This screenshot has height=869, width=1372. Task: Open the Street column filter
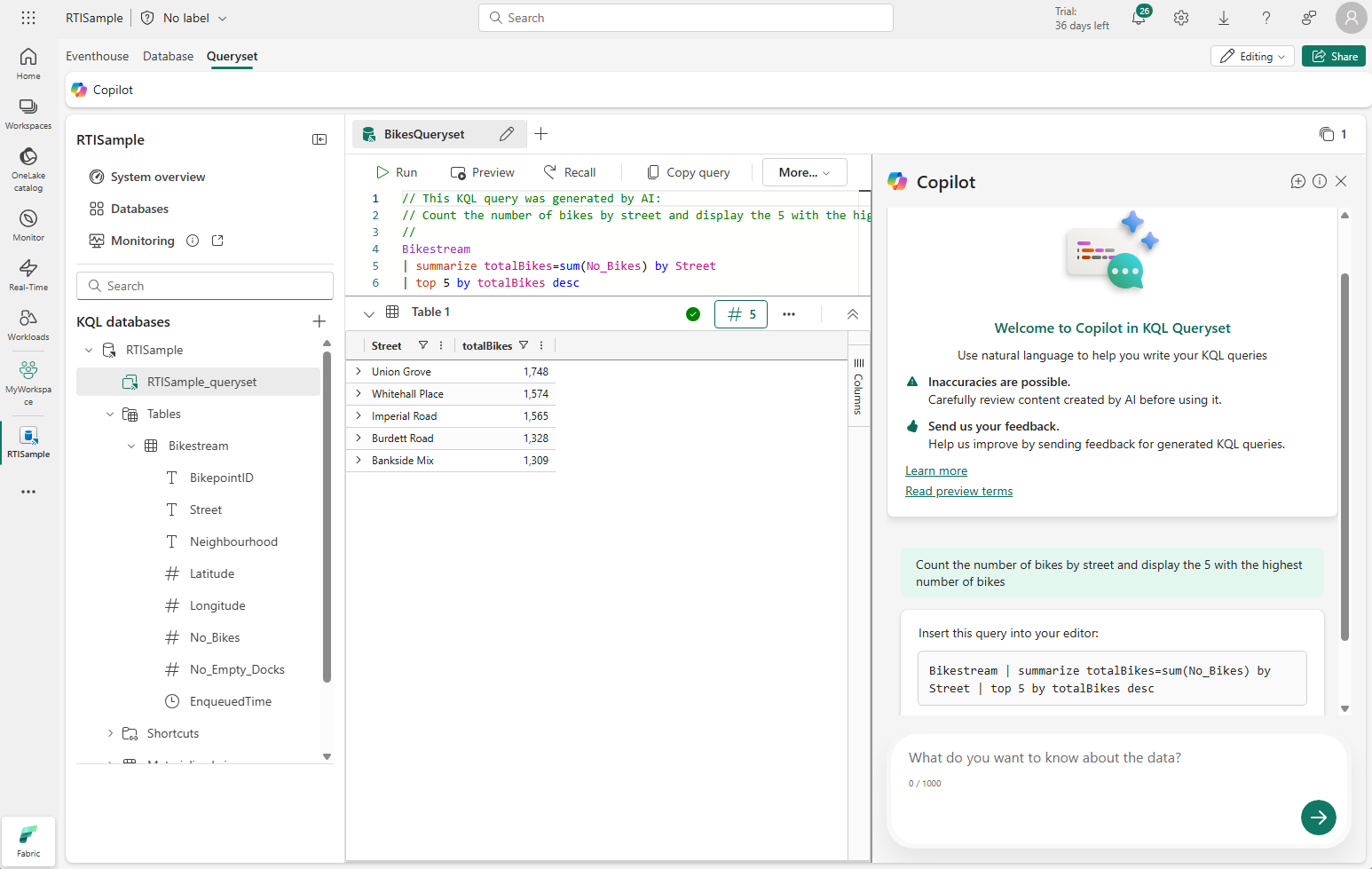click(x=423, y=345)
